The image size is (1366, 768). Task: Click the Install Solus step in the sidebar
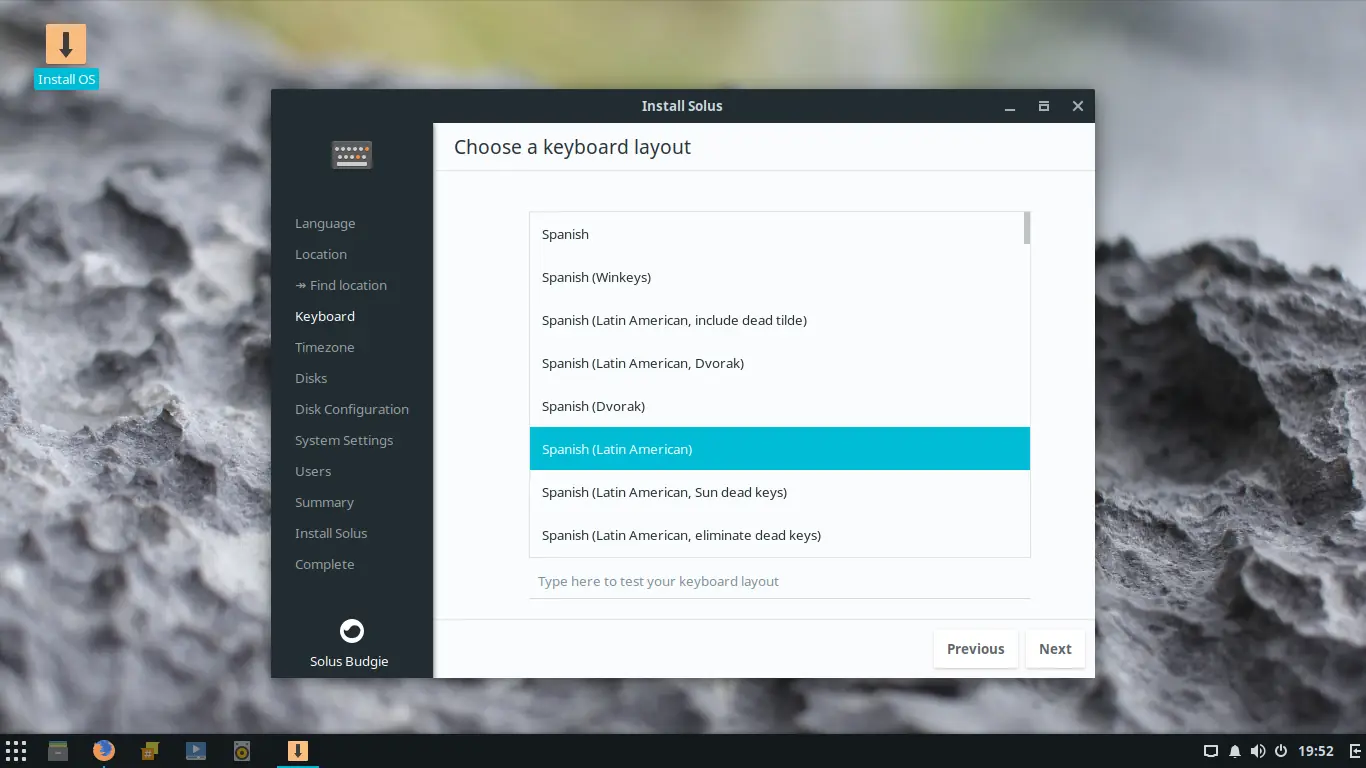tap(331, 534)
